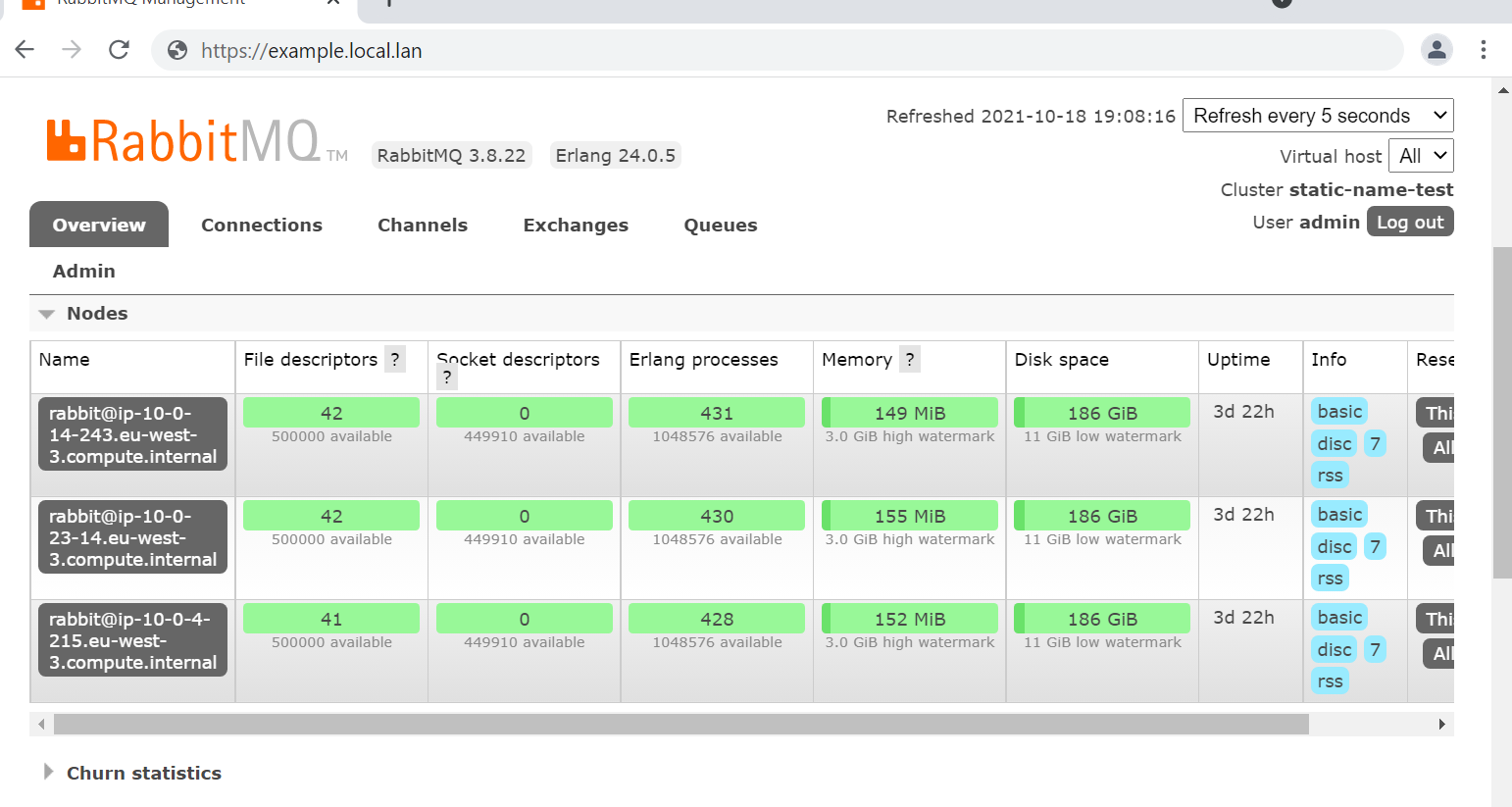Go to the Channels tab
The width and height of the screenshot is (1512, 807).
coord(423,225)
